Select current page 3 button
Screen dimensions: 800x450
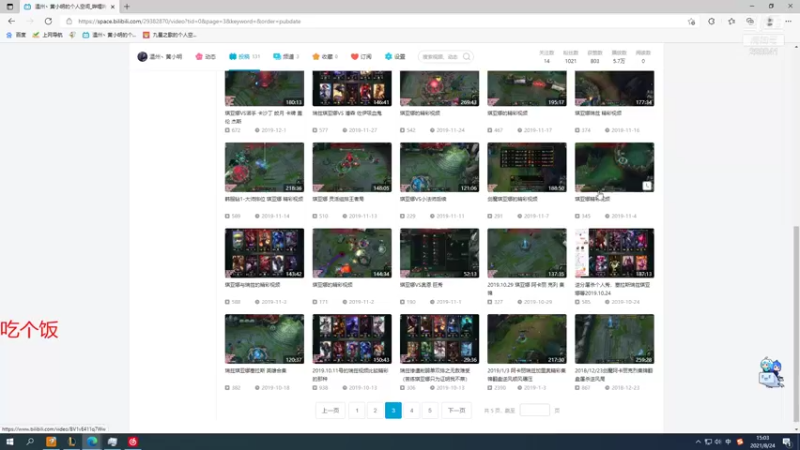[x=393, y=410]
